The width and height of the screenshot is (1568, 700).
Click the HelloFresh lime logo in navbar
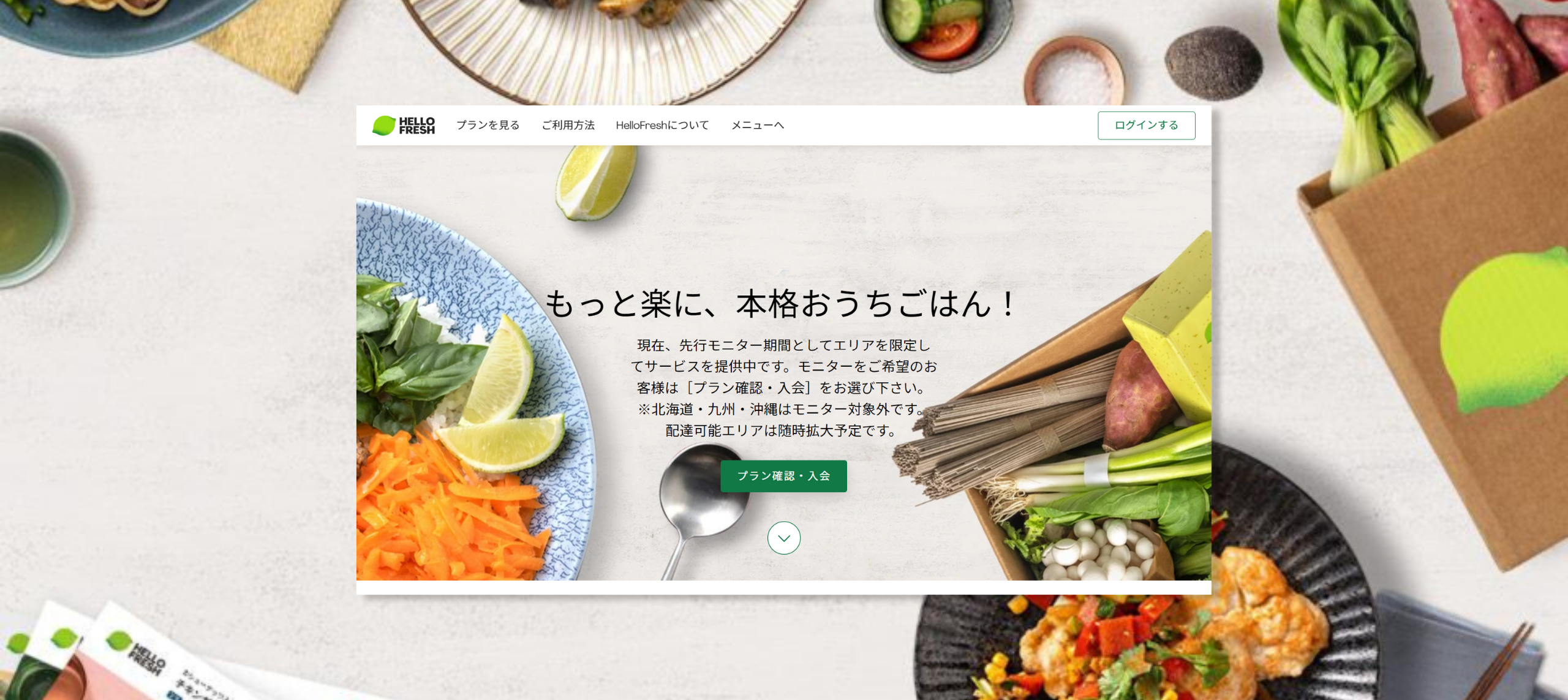pos(404,126)
